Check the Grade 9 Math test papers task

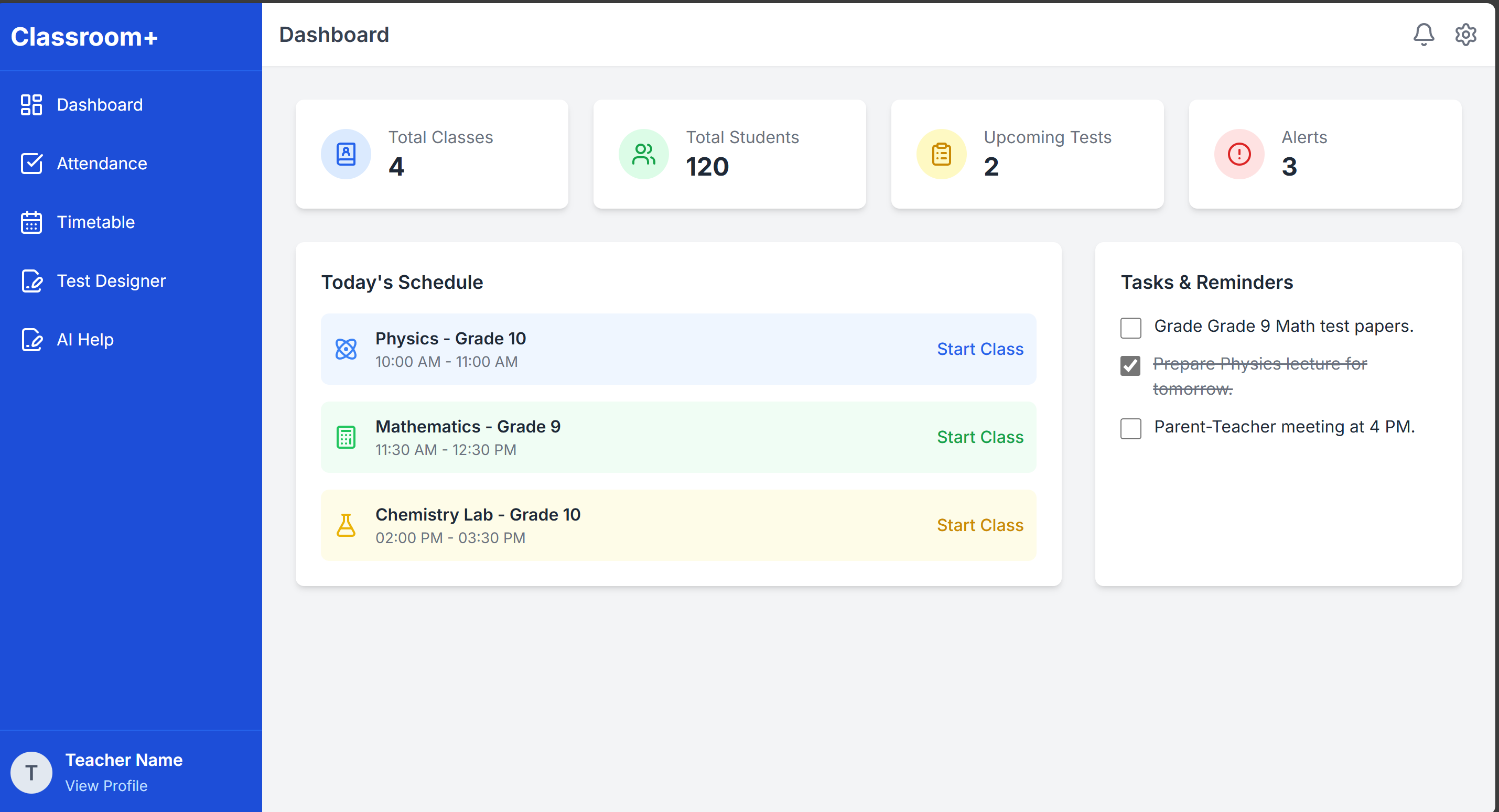pos(1130,328)
